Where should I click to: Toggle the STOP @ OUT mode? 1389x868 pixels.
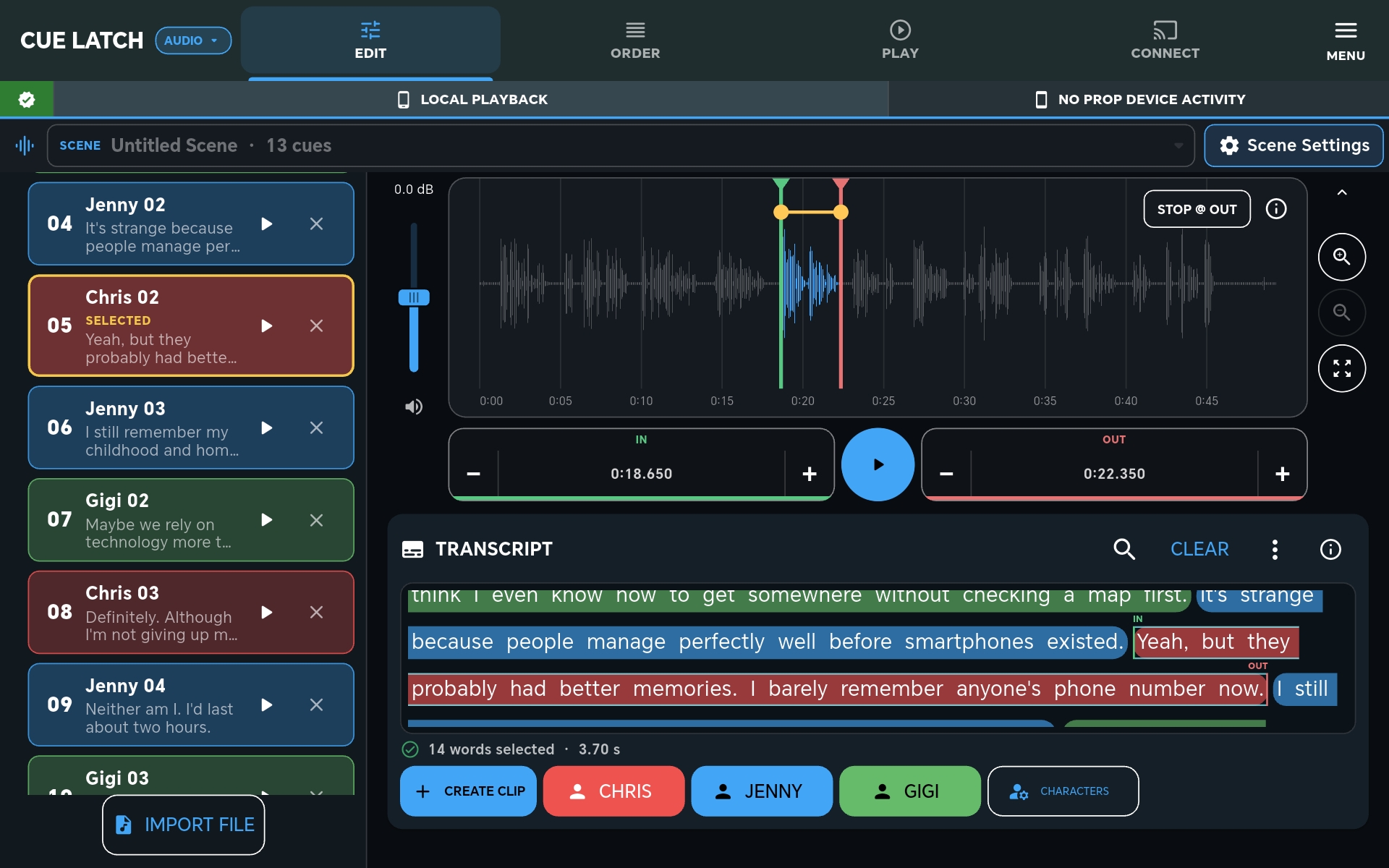pos(1197,209)
